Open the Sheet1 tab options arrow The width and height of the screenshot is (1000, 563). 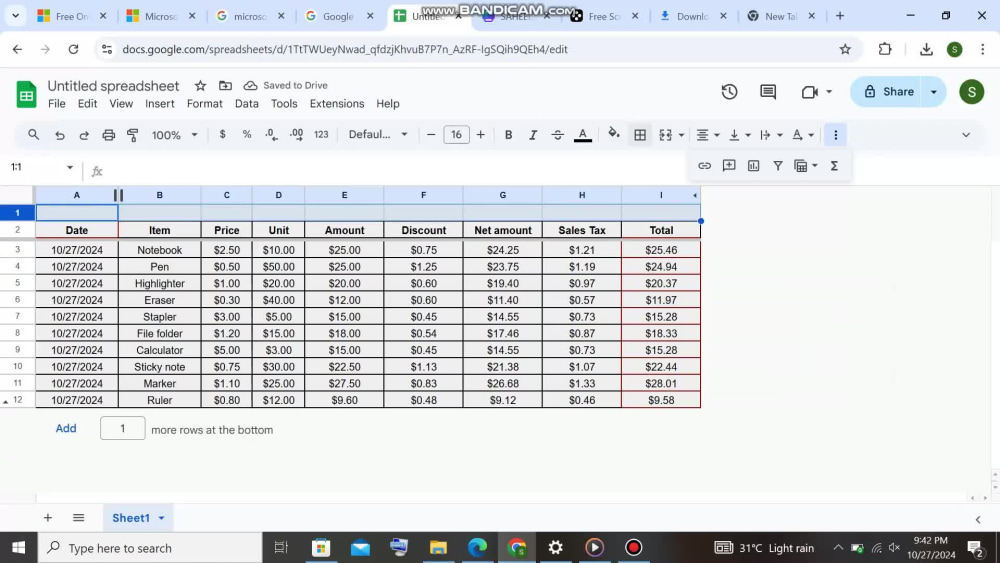pyautogui.click(x=161, y=518)
